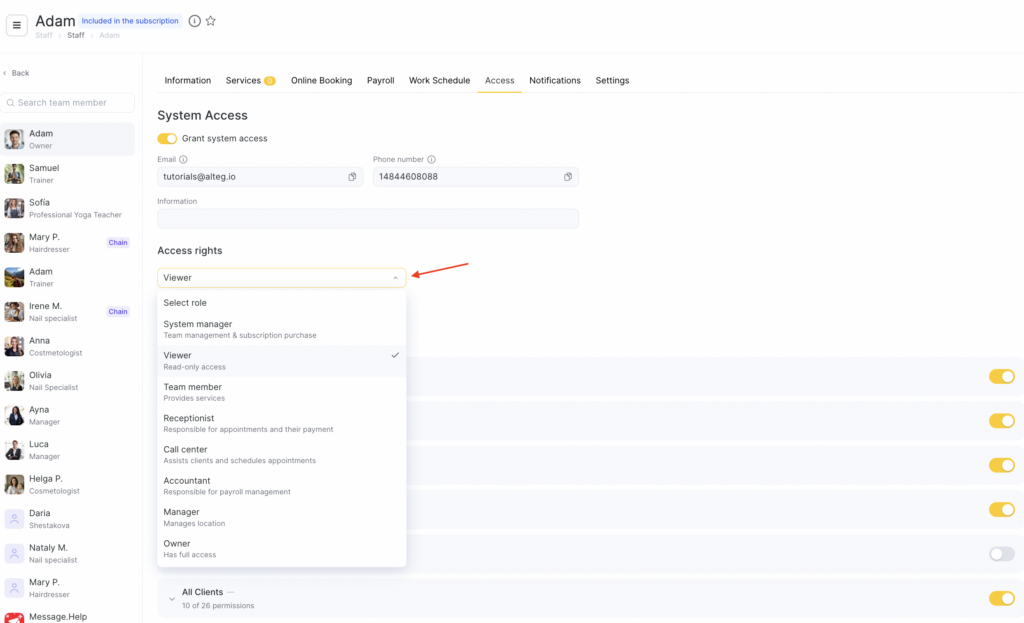Copy the phone number with copy icon
1024x623 pixels.
[x=568, y=177]
